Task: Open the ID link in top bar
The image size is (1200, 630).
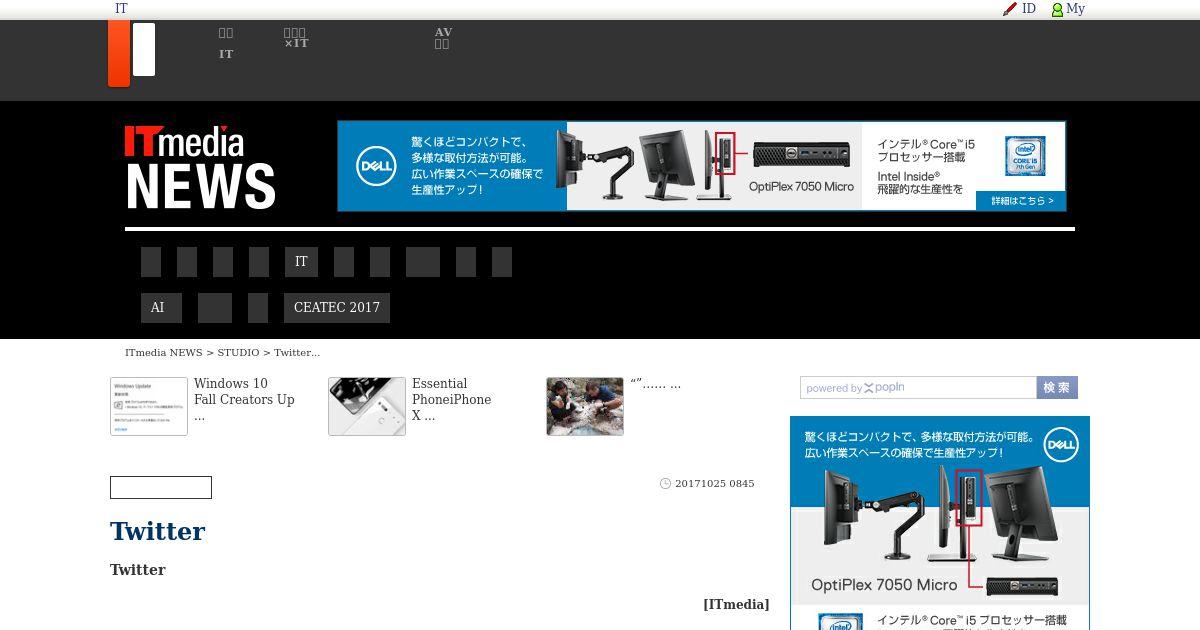Action: 1028,9
